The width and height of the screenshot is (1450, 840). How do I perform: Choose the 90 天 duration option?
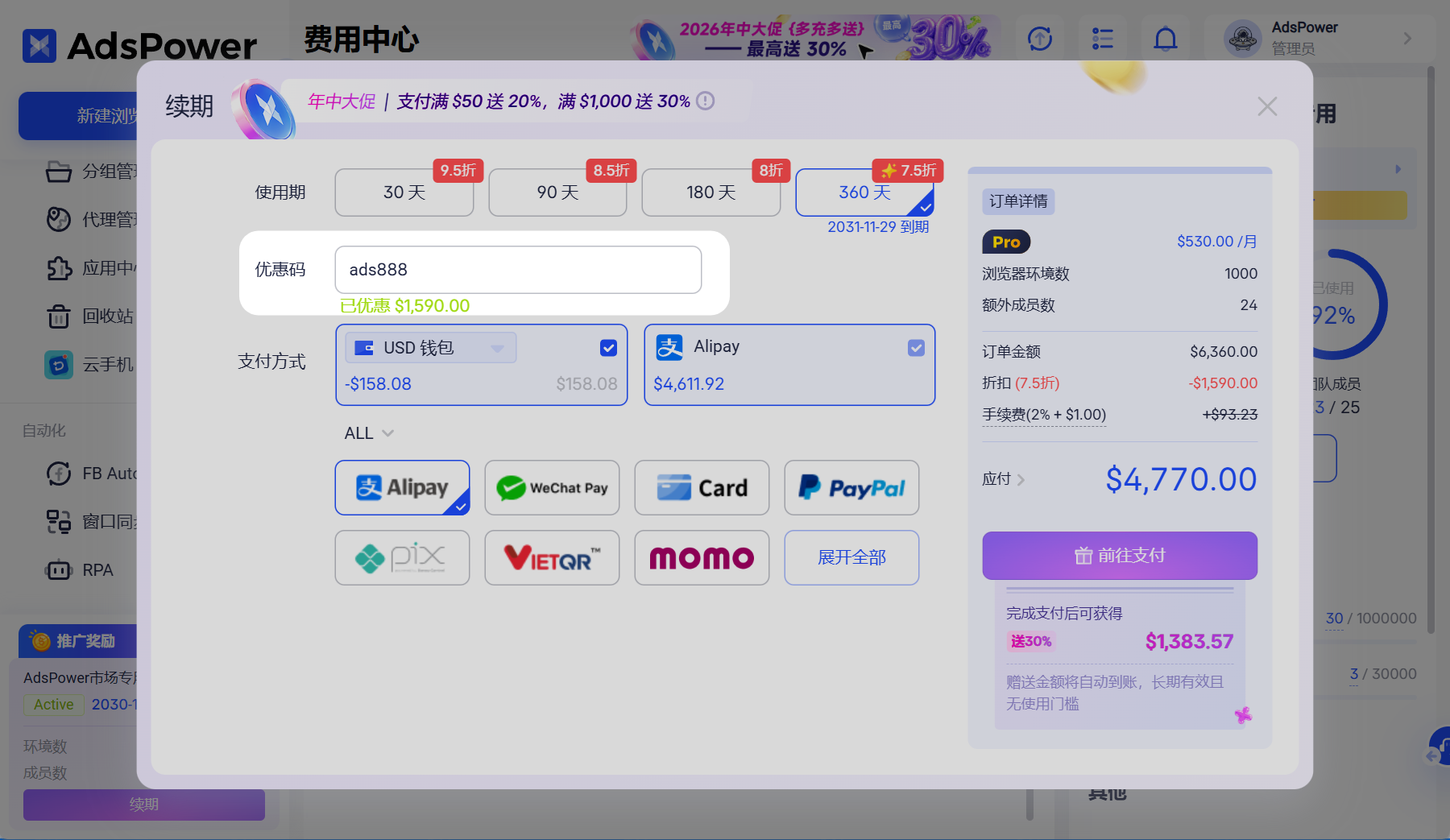[557, 192]
